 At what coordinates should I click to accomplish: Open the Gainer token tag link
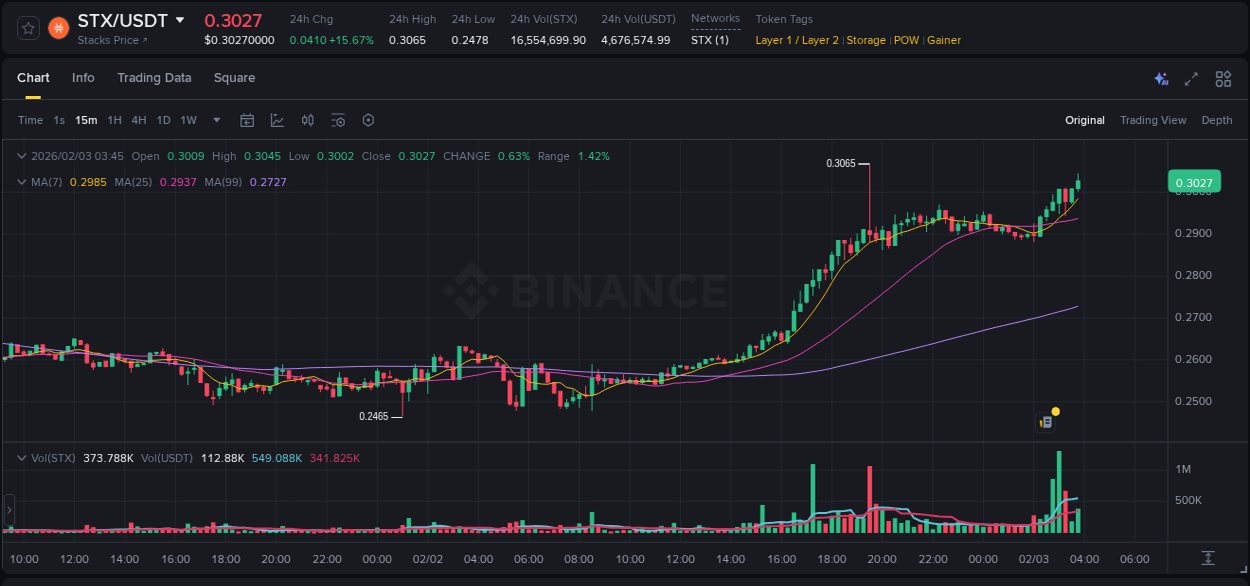[x=944, y=40]
